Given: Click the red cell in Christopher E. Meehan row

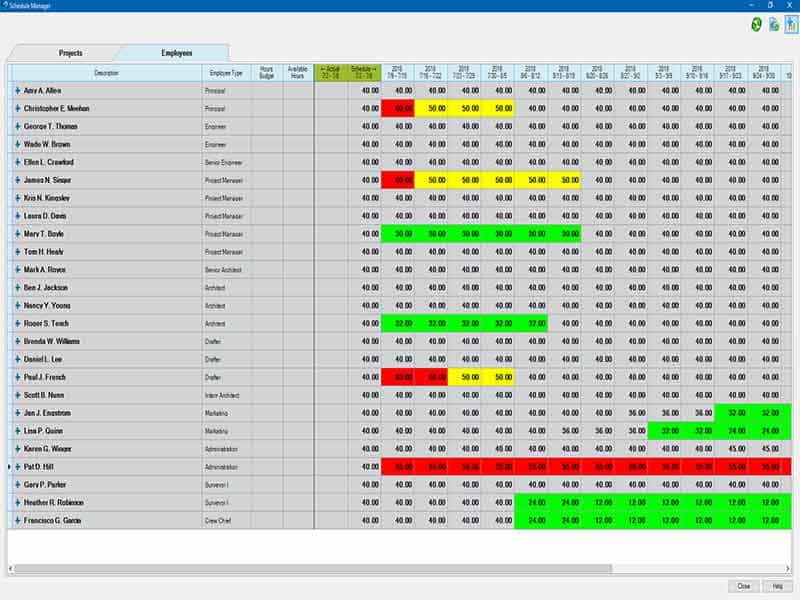Looking at the screenshot, I should (x=398, y=109).
